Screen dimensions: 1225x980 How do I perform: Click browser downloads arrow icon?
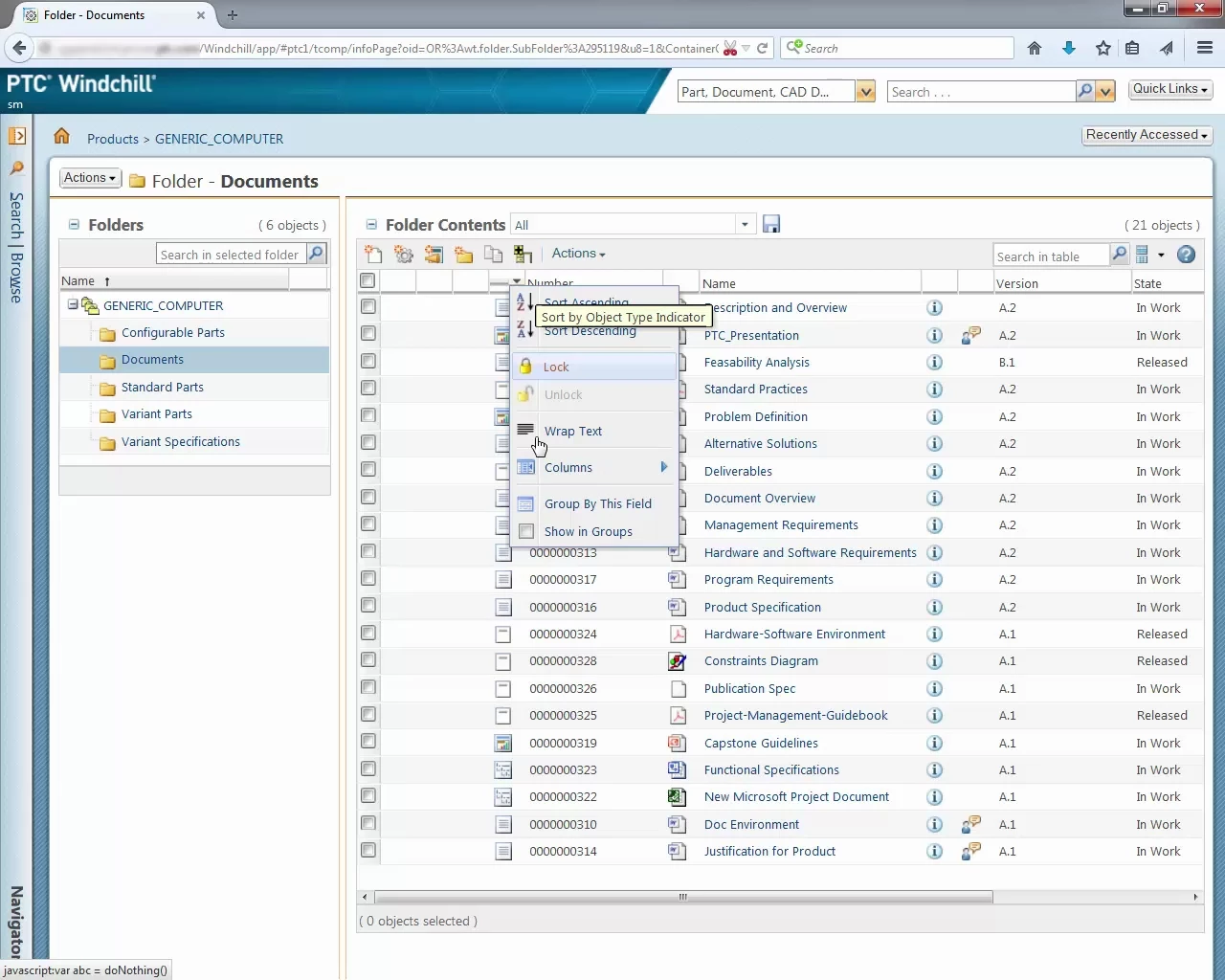pos(1069,48)
